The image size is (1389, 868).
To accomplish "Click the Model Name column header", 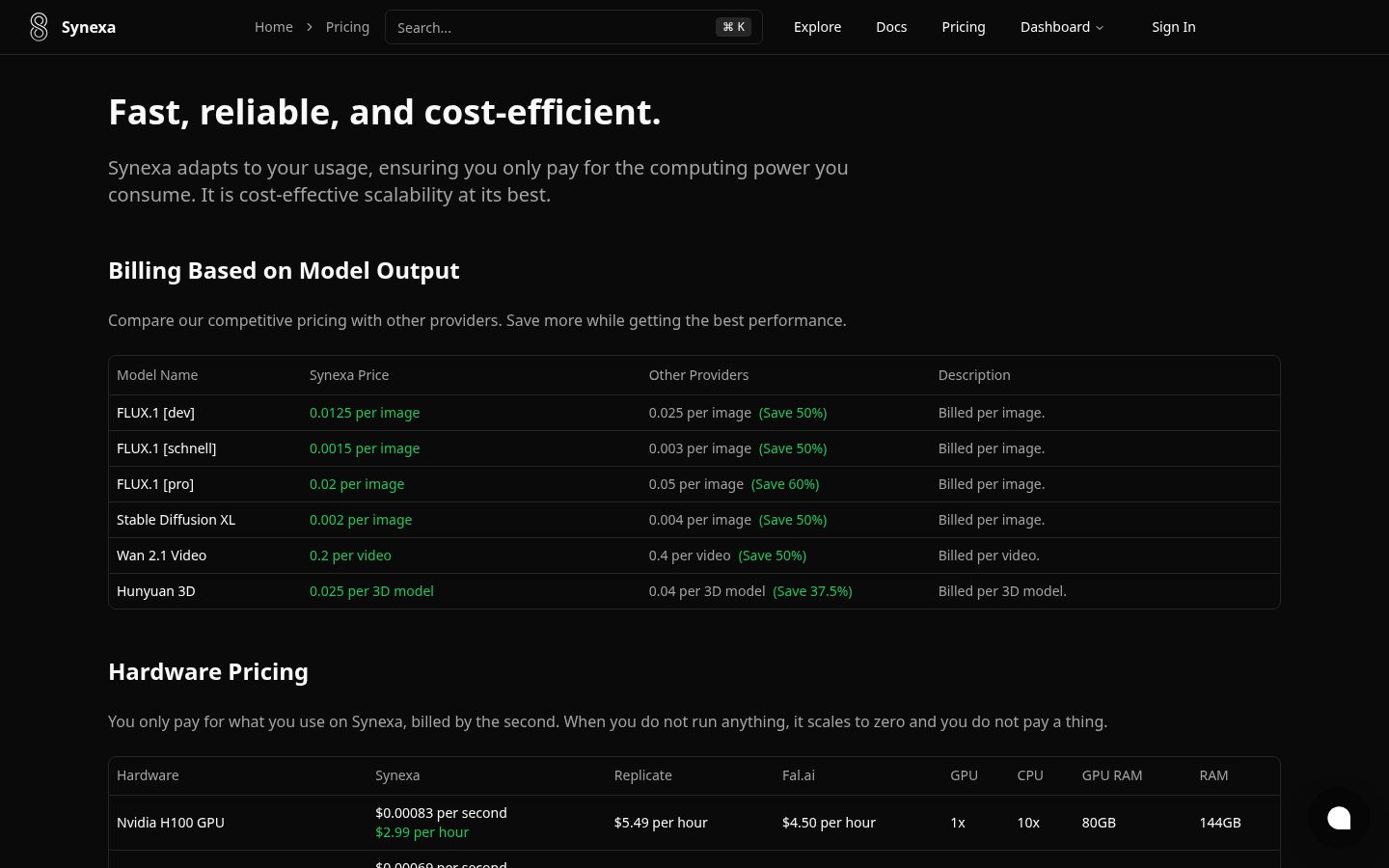I will click(157, 375).
